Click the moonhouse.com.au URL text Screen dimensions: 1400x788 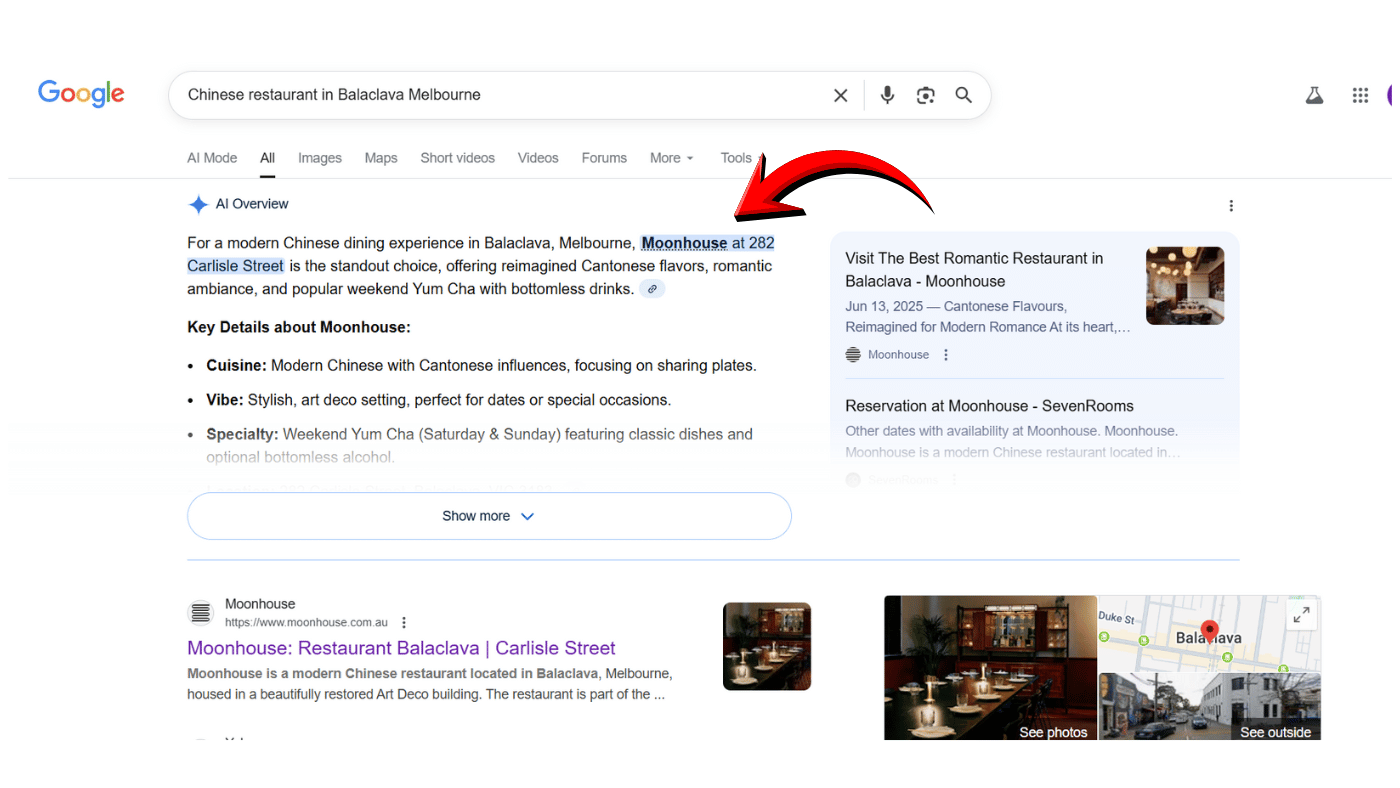pyautogui.click(x=306, y=622)
